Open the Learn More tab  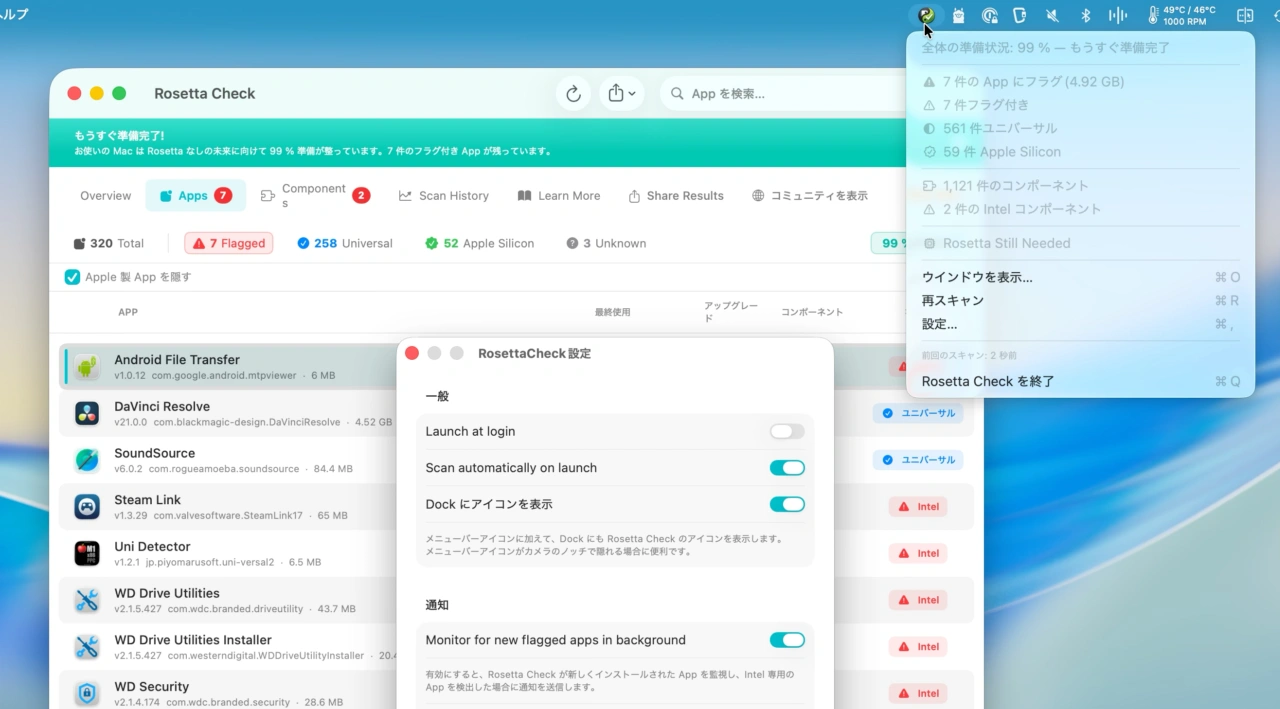(x=559, y=196)
